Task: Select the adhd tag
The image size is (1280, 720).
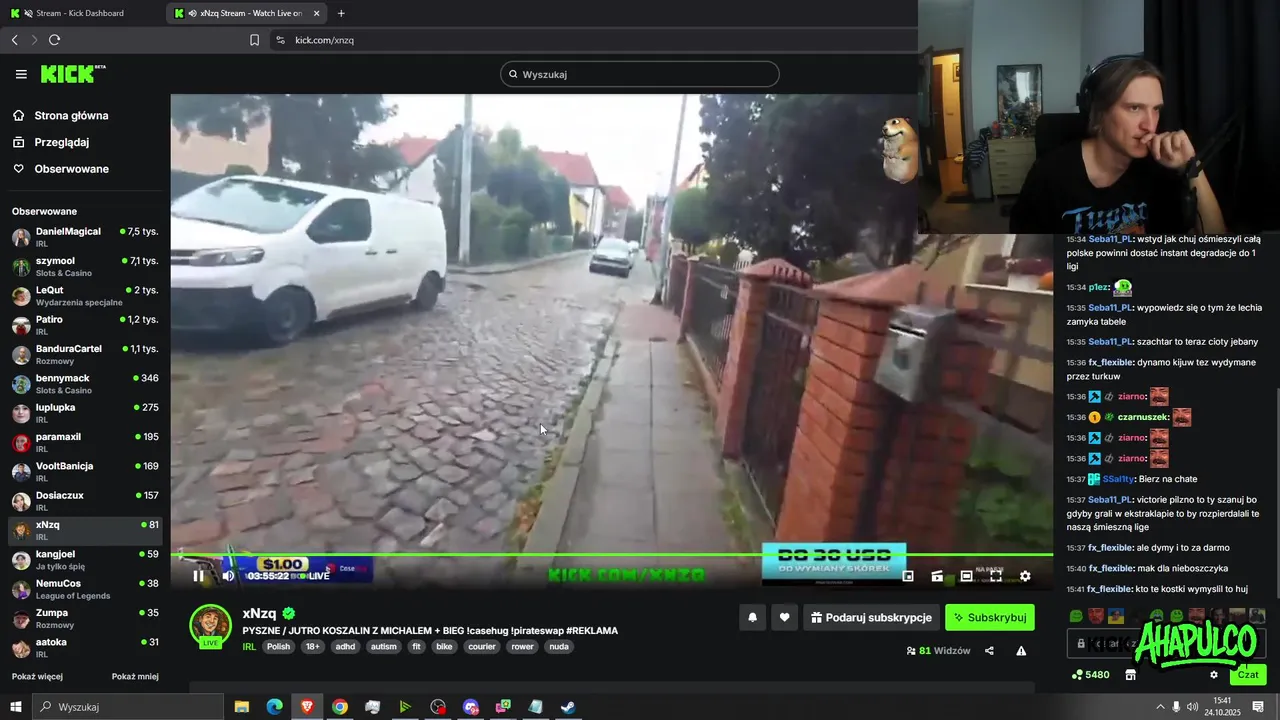Action: (x=345, y=647)
